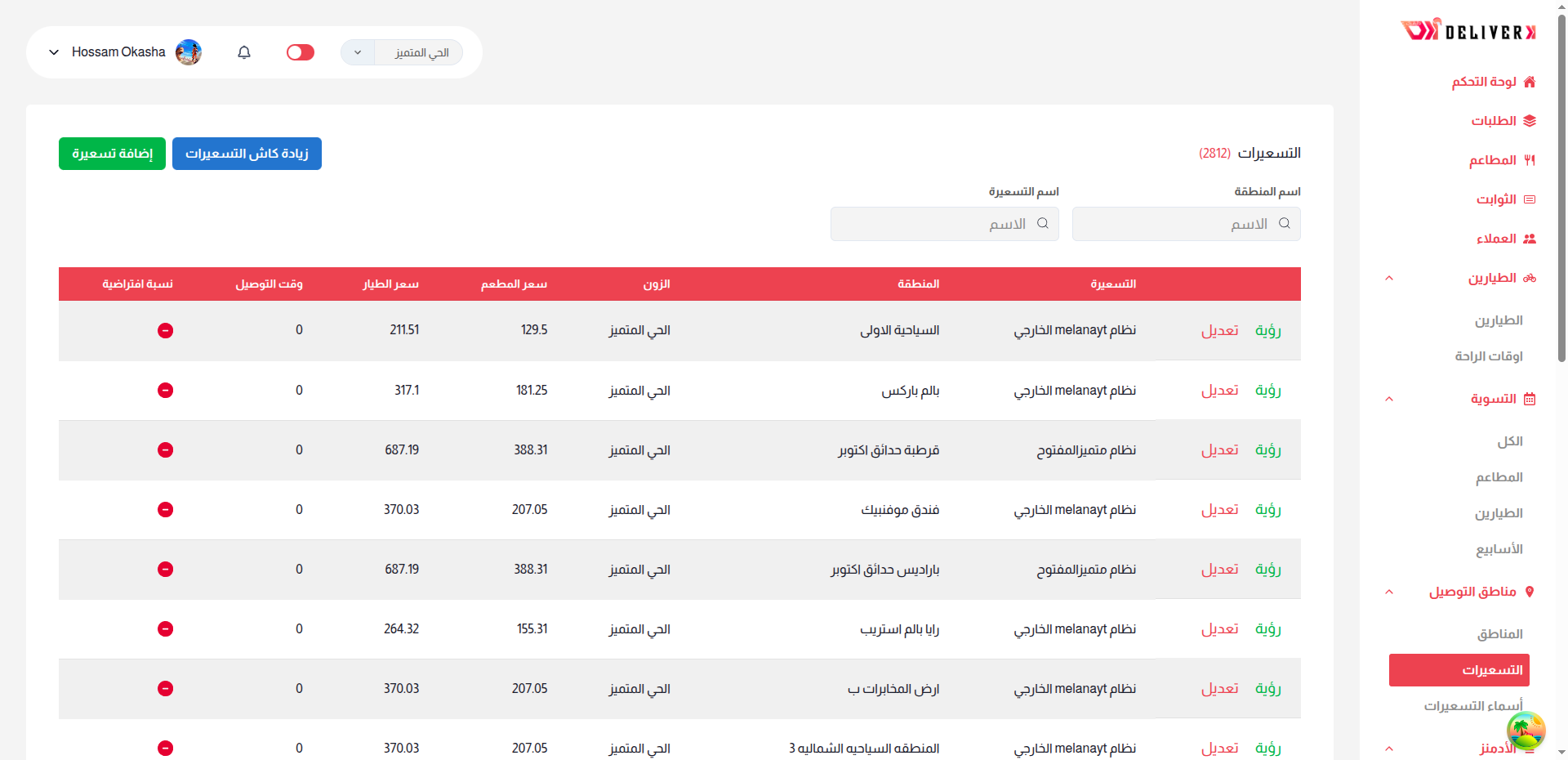1568x760 pixels.
Task: Click the blue زيادة كاش التسعيرات button
Action: click(x=247, y=154)
